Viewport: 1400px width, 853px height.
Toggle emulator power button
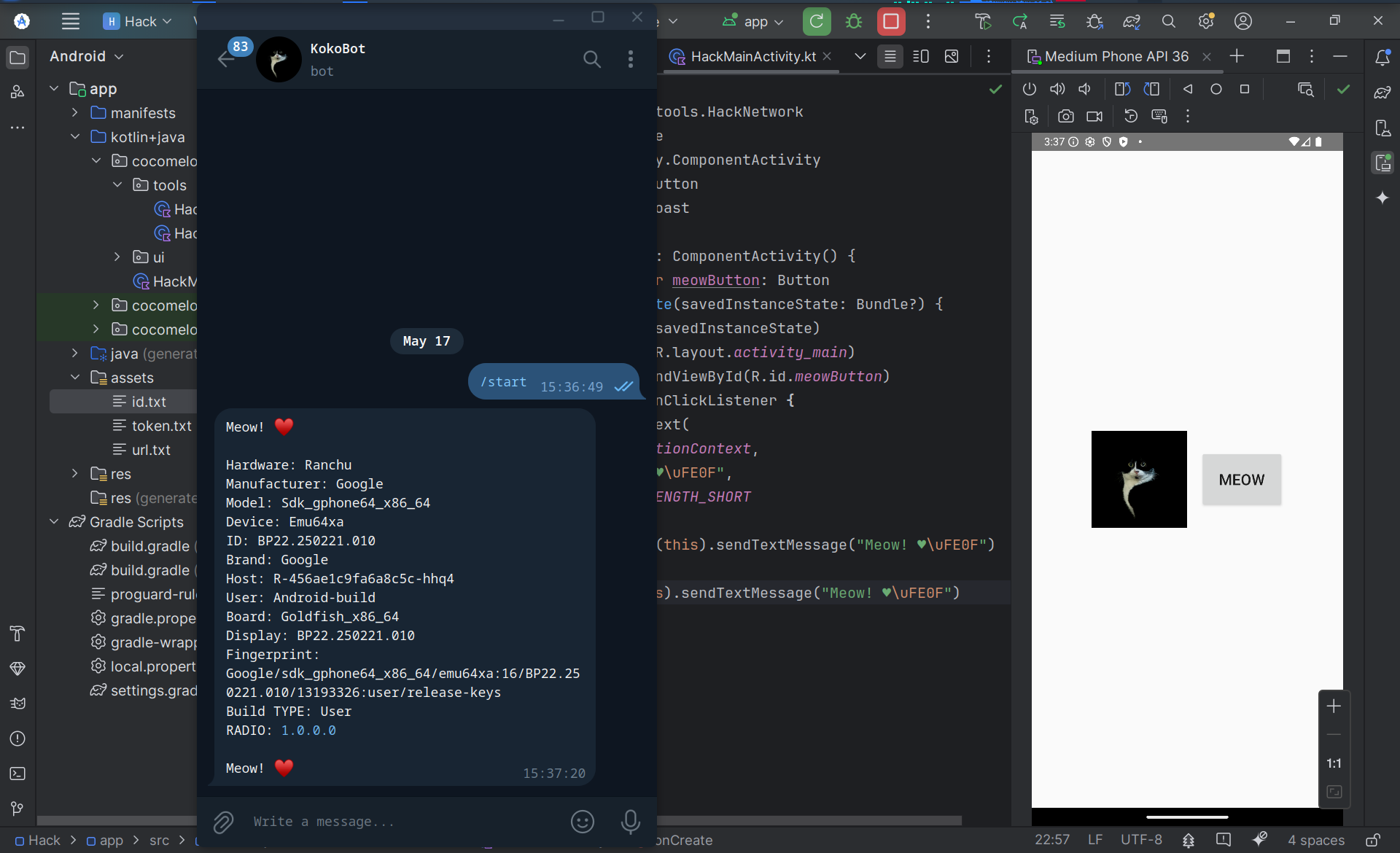coord(1030,89)
